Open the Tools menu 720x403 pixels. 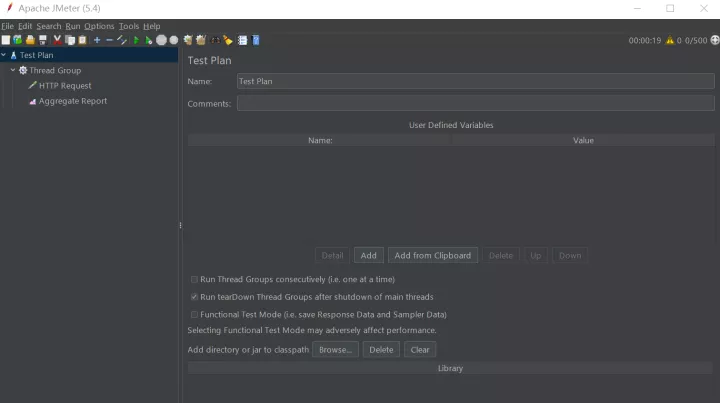129,26
